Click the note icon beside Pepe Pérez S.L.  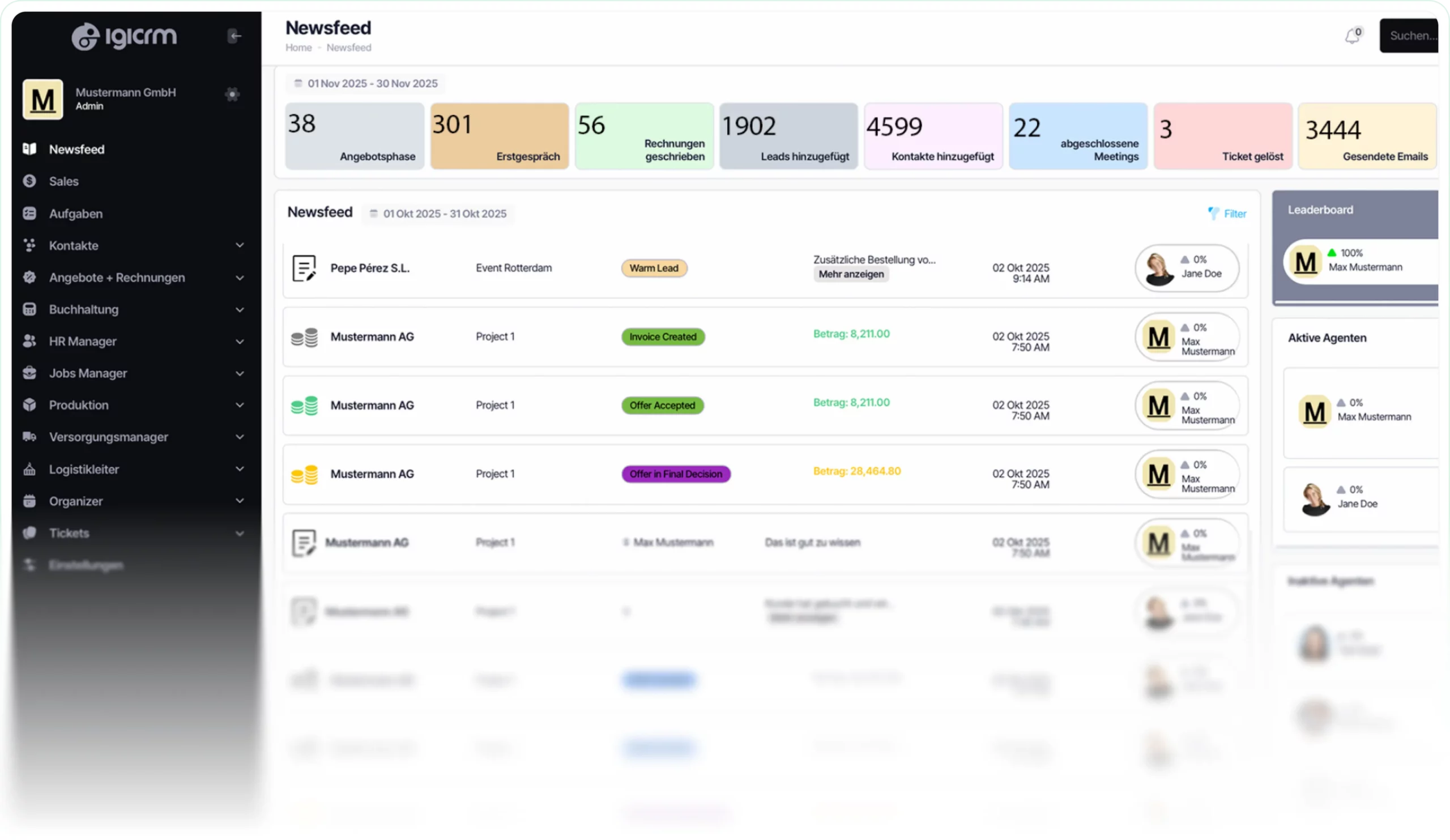point(304,268)
